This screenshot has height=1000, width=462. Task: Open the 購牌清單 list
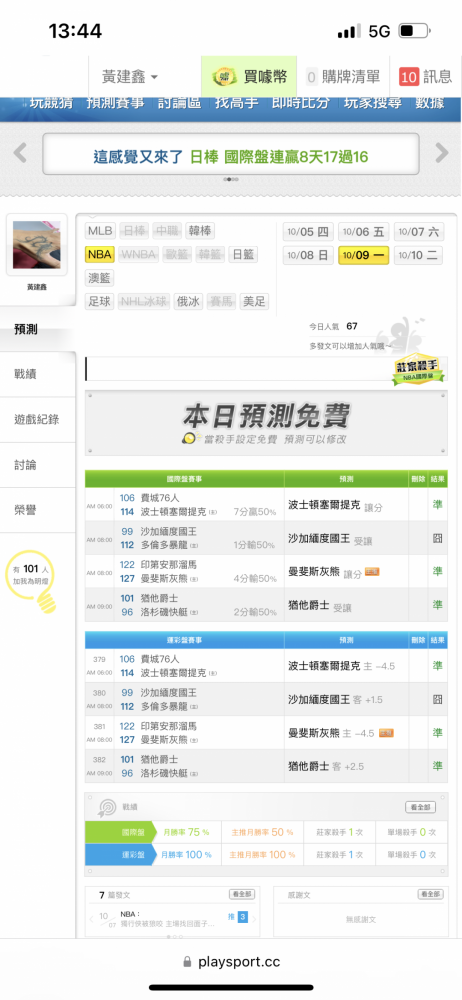343,77
